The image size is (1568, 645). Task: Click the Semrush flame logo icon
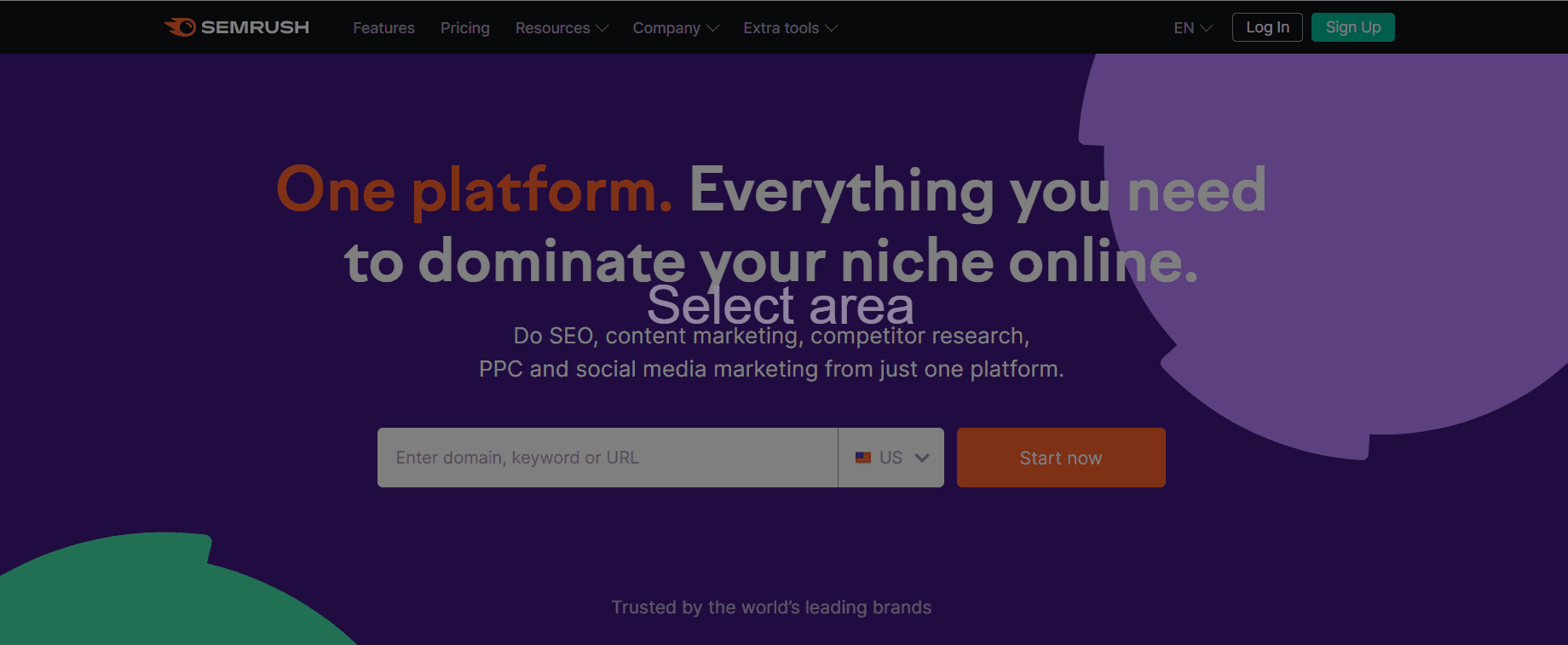[180, 27]
